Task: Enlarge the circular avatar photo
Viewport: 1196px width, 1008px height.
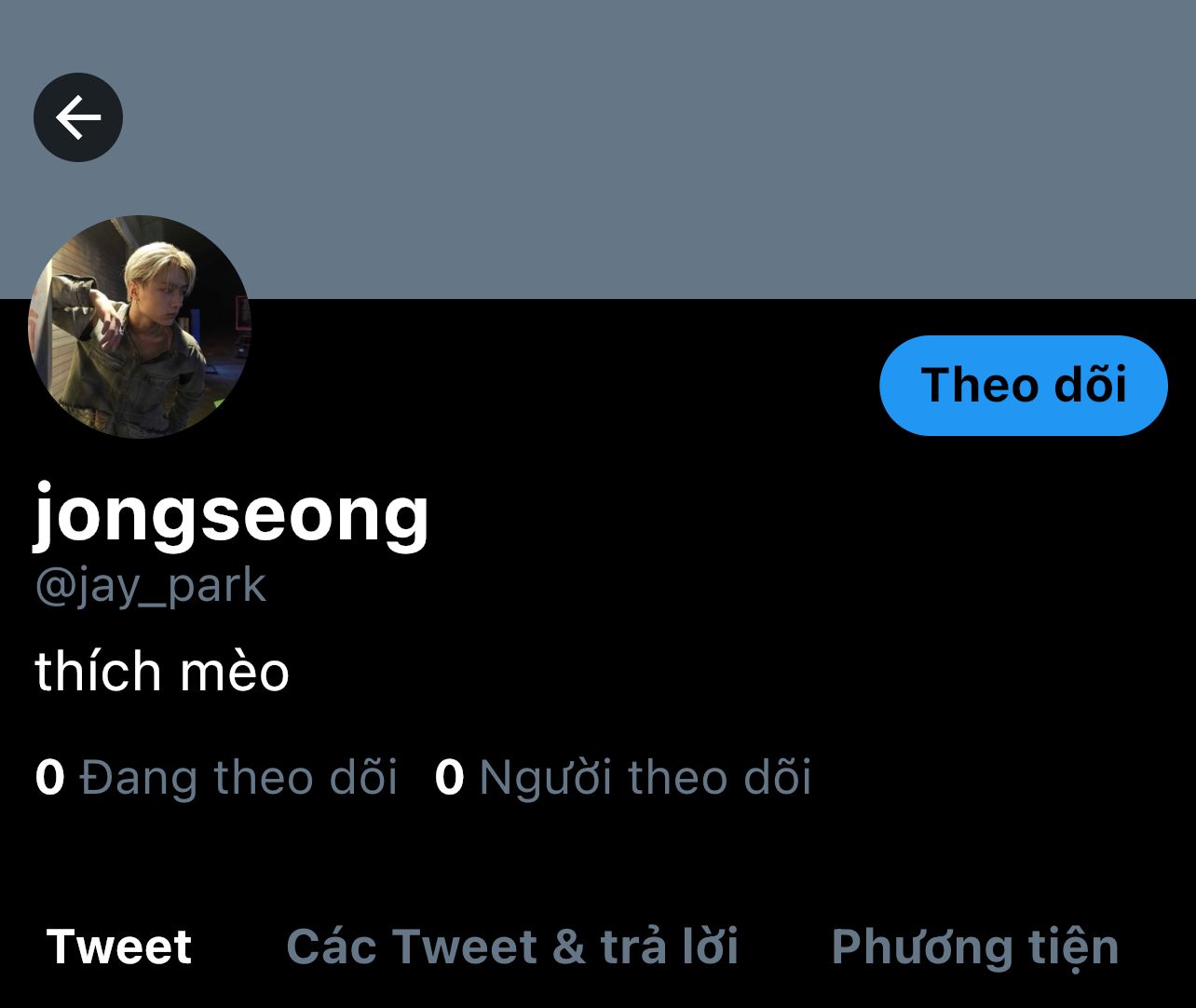Action: (140, 327)
